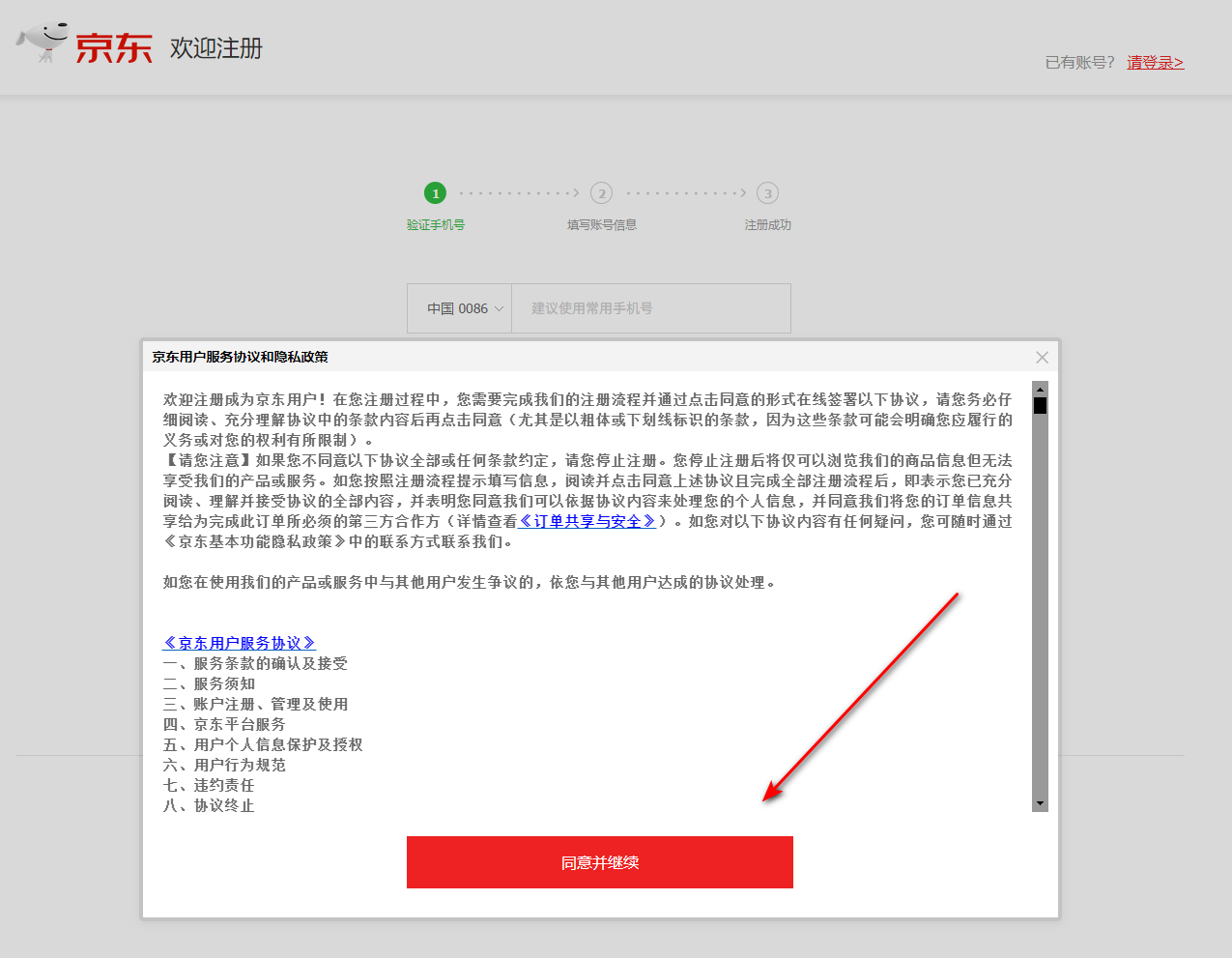Click the 五、用户个人信息保护及授权 line
1232x958 pixels.
click(x=263, y=744)
